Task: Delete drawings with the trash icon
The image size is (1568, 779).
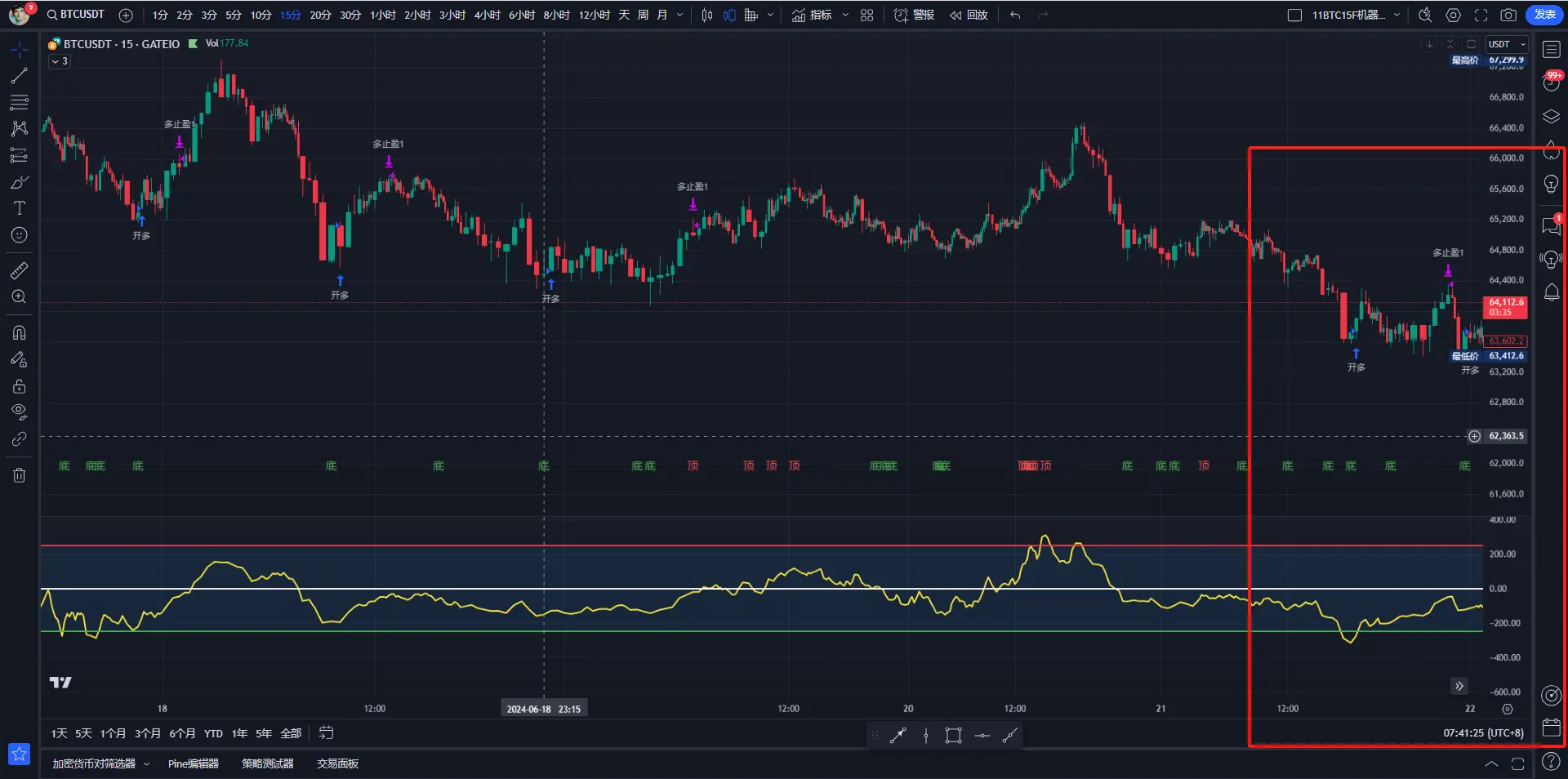Action: point(20,474)
